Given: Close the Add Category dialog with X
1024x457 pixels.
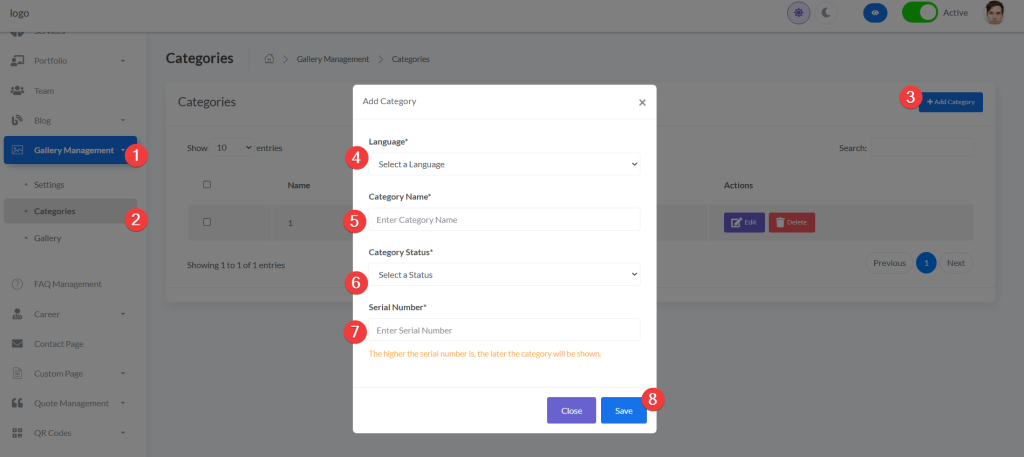Looking at the screenshot, I should 642,102.
